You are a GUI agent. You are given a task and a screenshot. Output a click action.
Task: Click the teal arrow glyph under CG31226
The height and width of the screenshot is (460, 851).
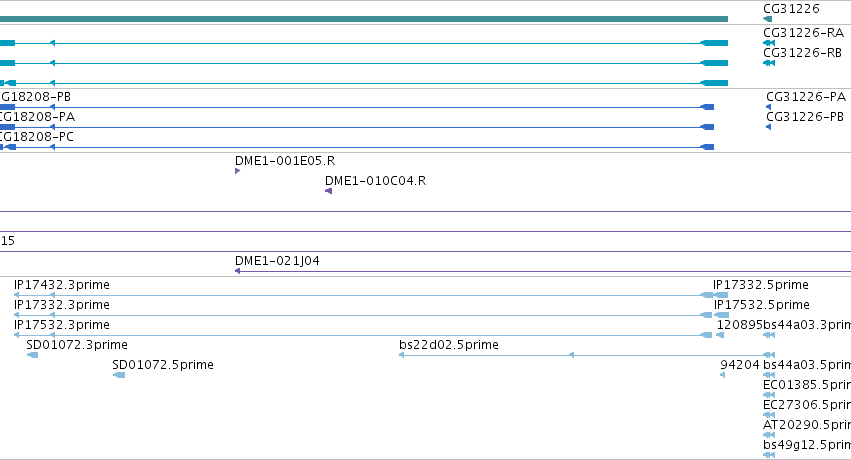point(767,19)
